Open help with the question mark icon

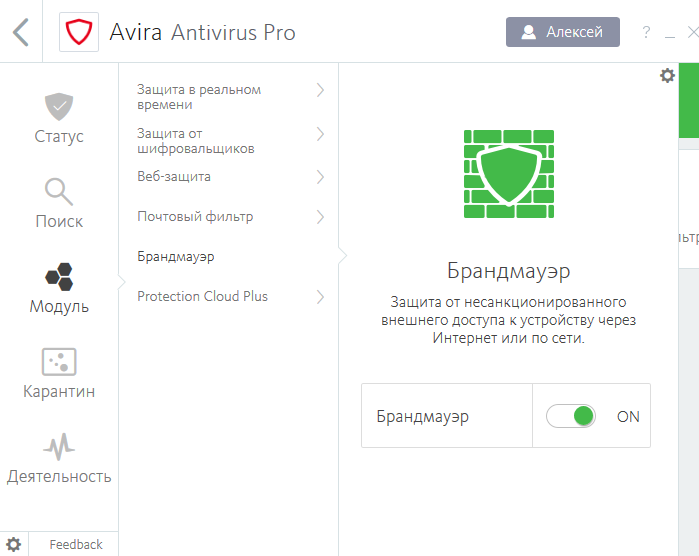coord(646,32)
